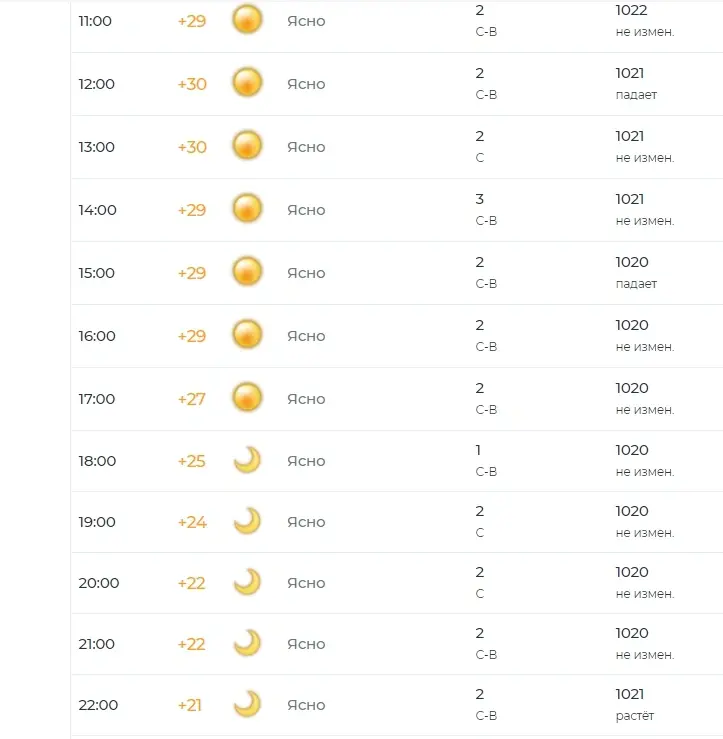Click the sun icon next to 12:00

pyautogui.click(x=247, y=83)
